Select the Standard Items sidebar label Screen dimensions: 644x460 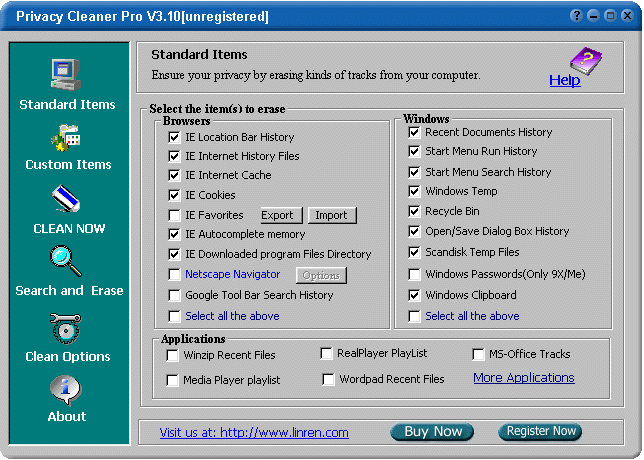click(x=67, y=104)
